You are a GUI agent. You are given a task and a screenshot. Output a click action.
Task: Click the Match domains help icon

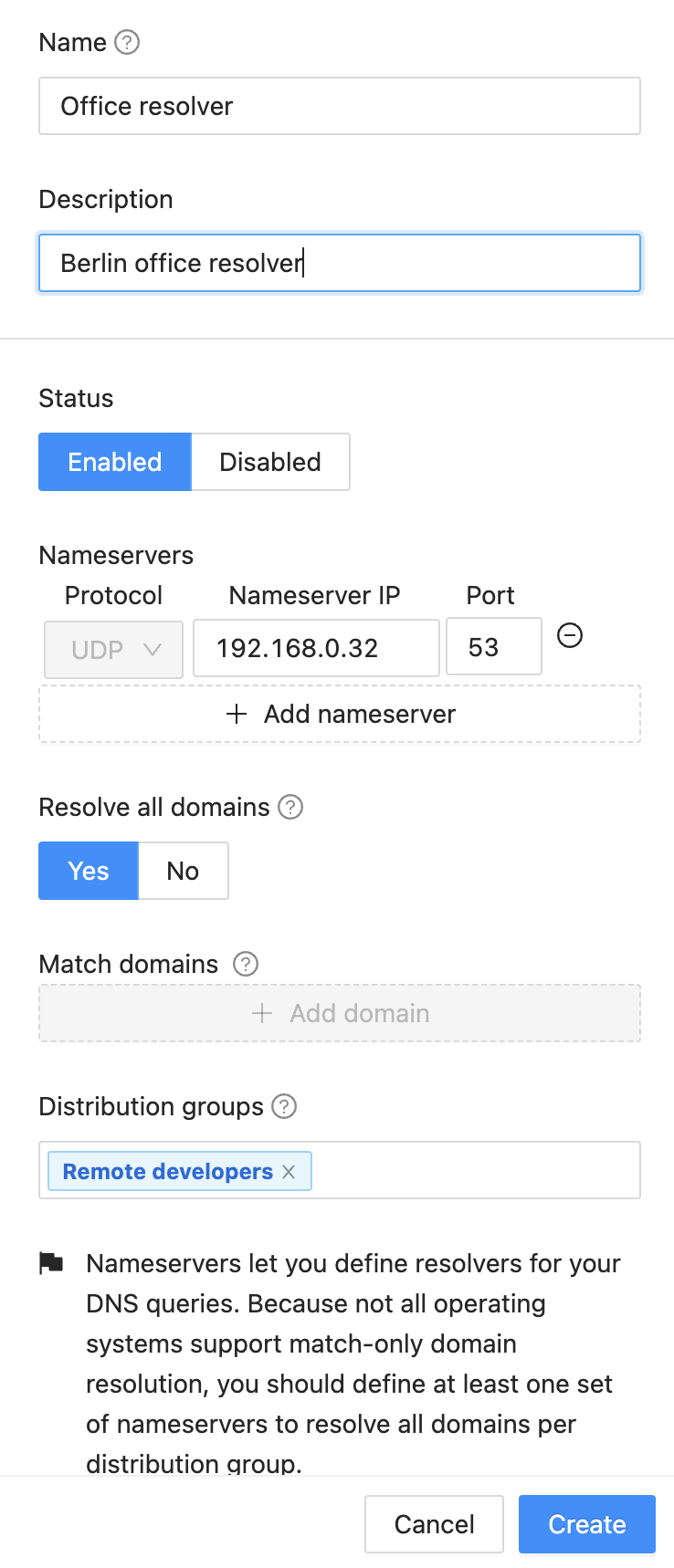[246, 964]
